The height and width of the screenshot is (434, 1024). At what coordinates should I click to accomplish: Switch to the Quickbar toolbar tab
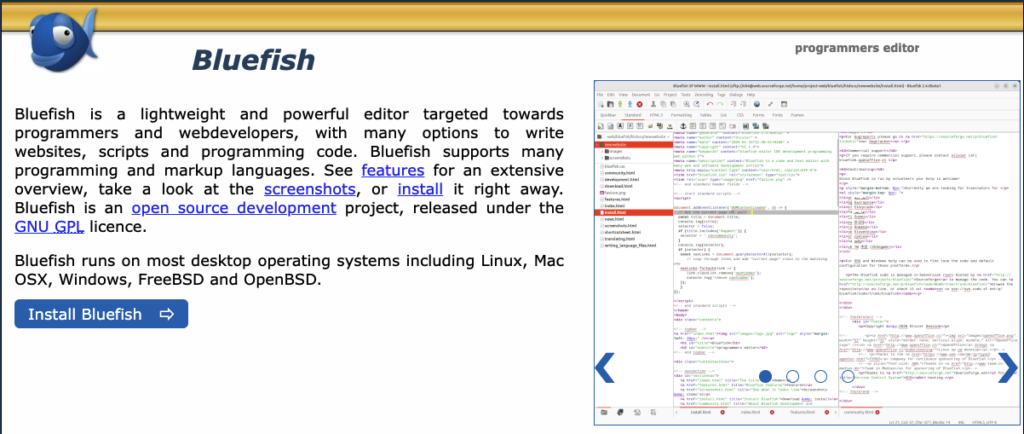pyautogui.click(x=608, y=115)
